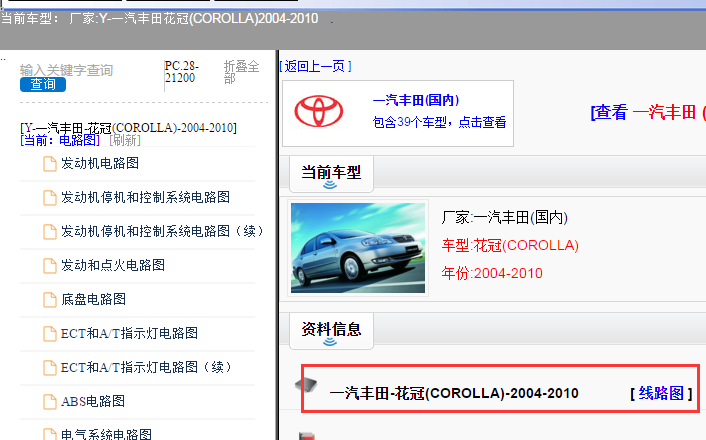Select 电气系统电路图 entry
The width and height of the screenshot is (706, 440).
(107, 434)
